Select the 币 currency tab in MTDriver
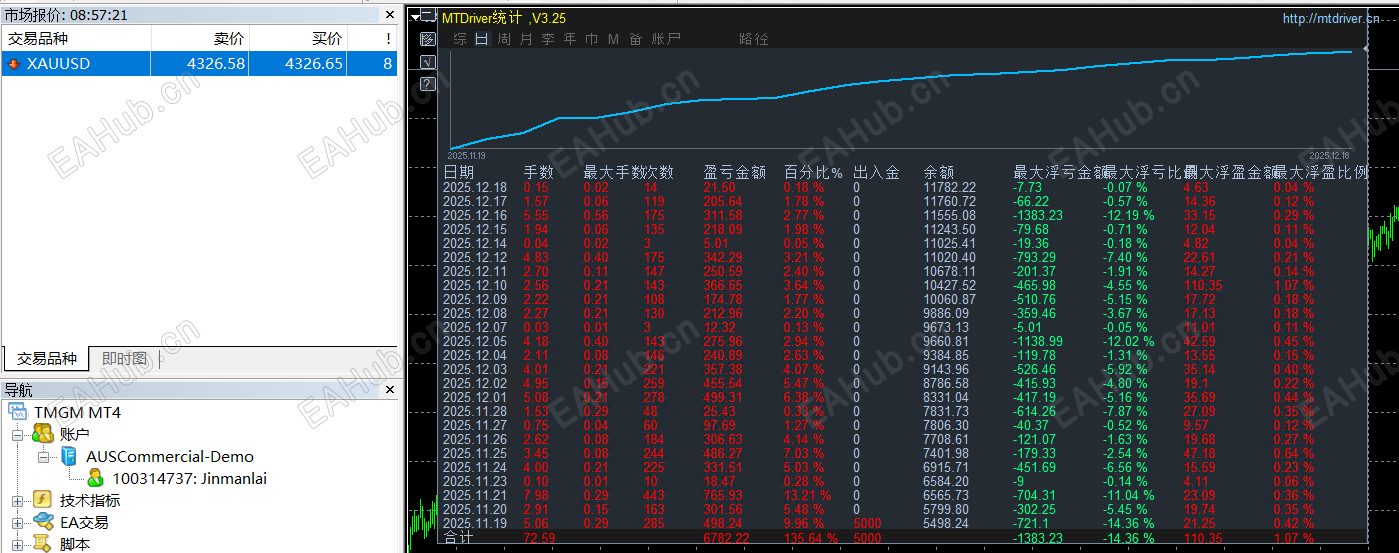This screenshot has width=1399, height=553. (x=592, y=39)
